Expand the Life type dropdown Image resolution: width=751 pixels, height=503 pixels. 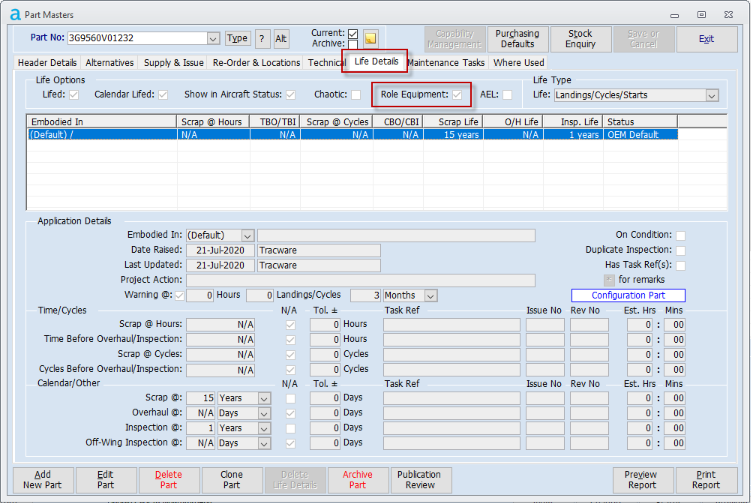pos(712,95)
